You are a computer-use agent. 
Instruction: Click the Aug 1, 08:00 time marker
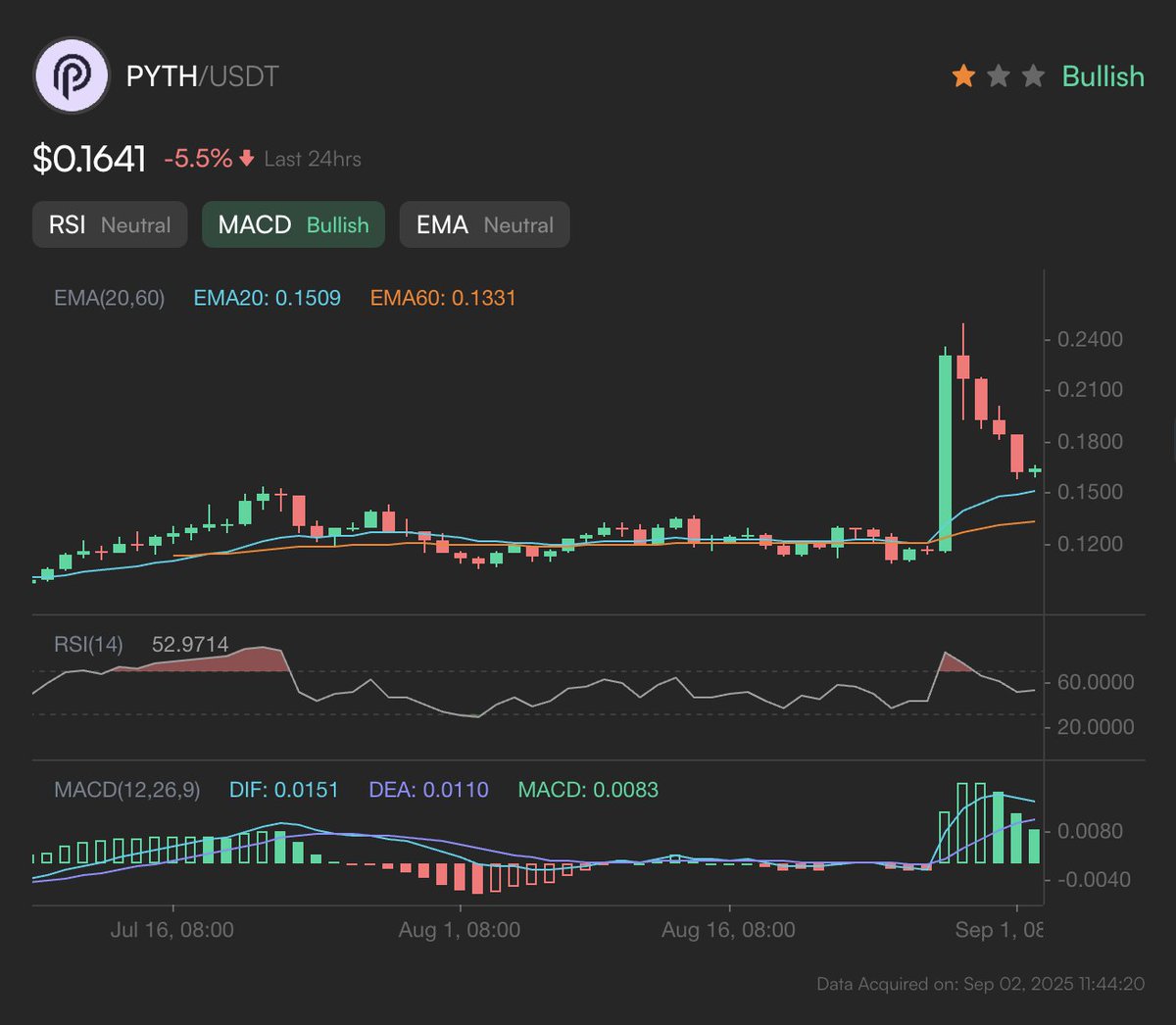pos(460,930)
